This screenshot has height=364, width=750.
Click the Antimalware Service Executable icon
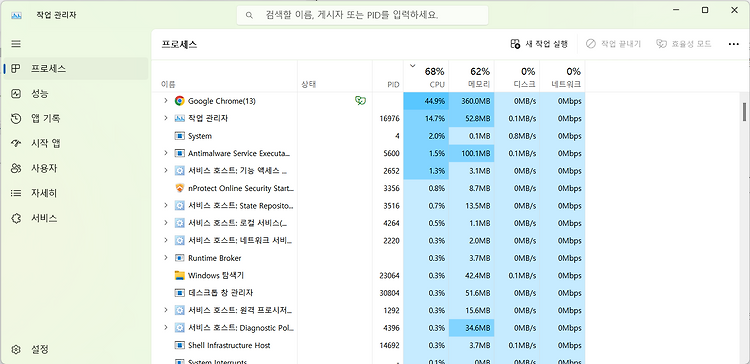coord(179,153)
